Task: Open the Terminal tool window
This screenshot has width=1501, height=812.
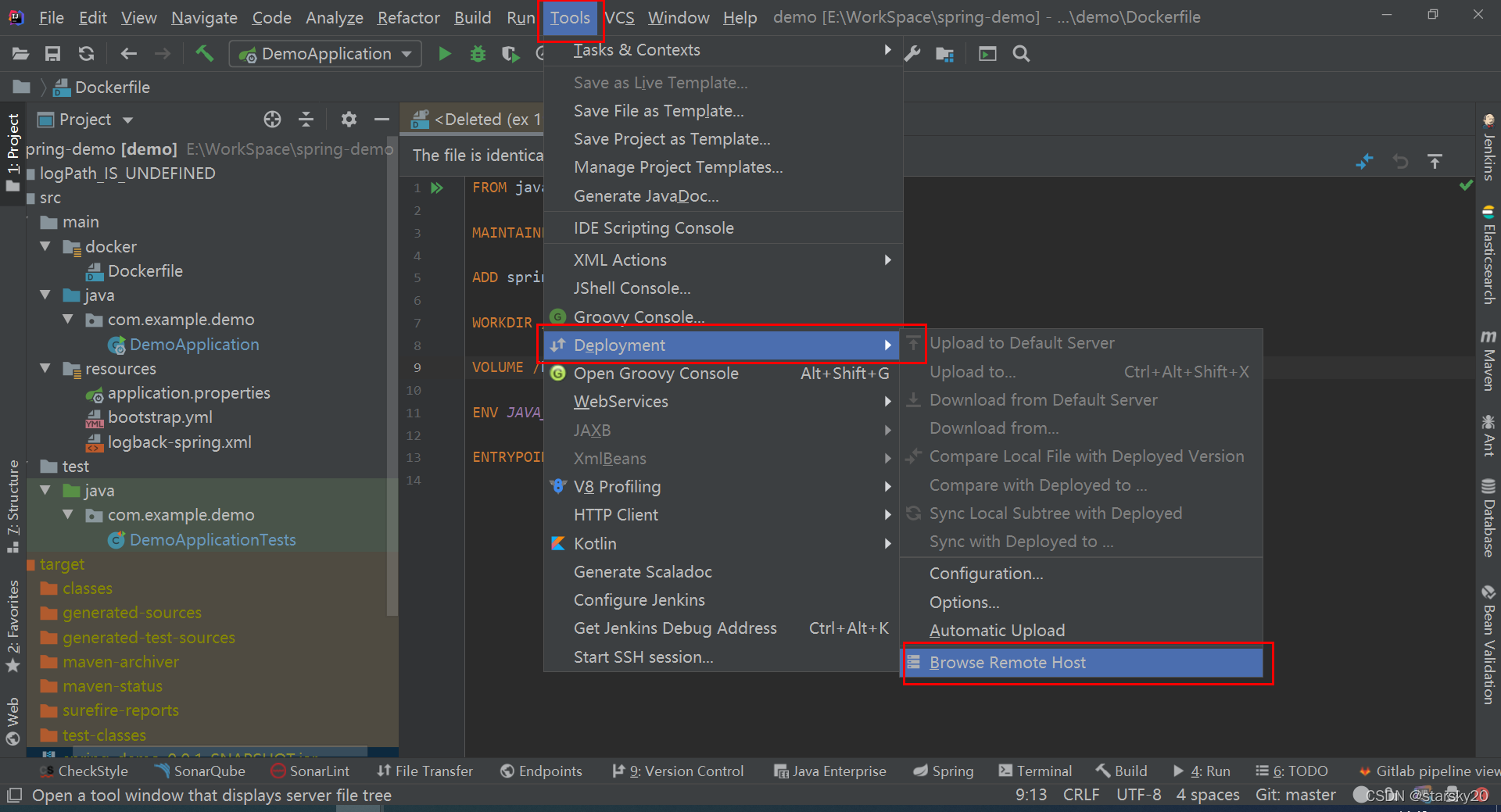Action: pos(1035,771)
